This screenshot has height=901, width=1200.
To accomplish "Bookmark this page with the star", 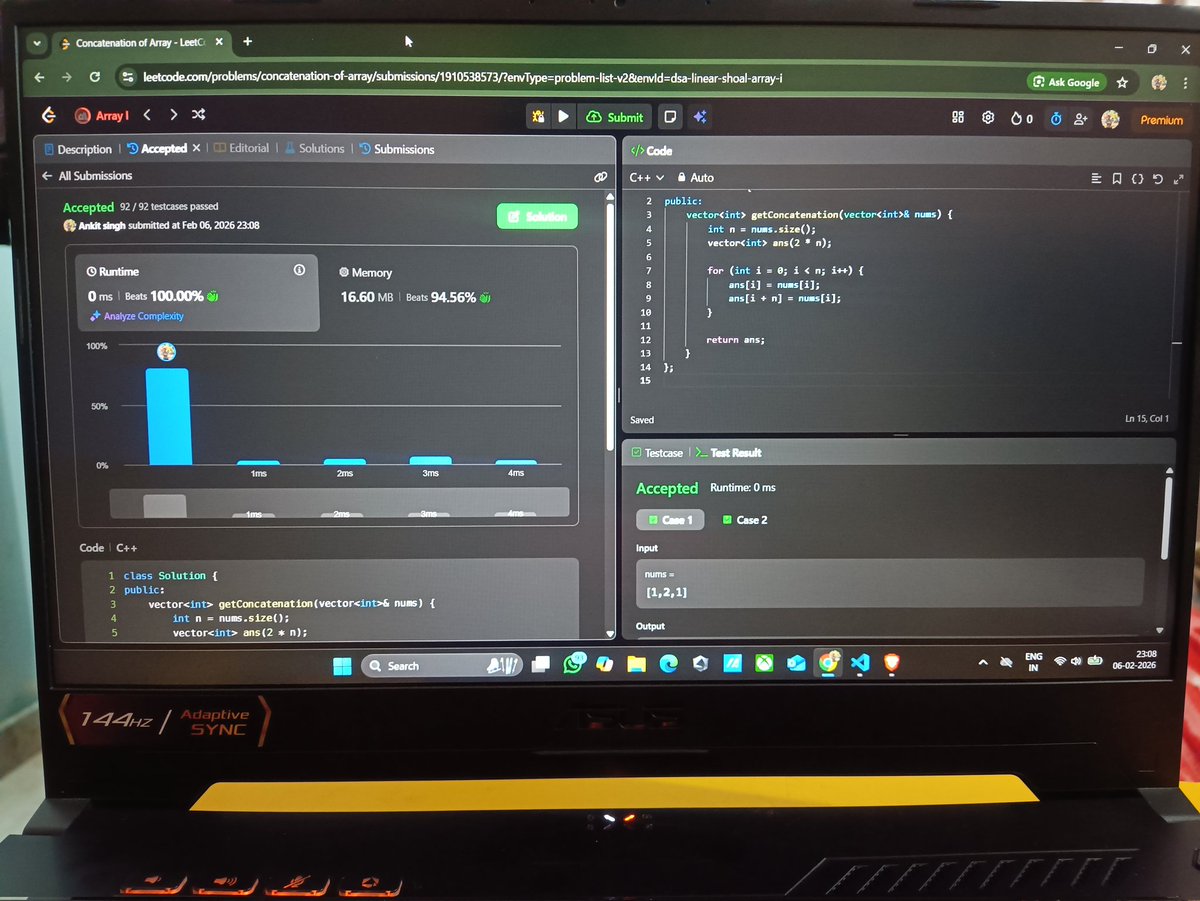I will tap(1122, 82).
